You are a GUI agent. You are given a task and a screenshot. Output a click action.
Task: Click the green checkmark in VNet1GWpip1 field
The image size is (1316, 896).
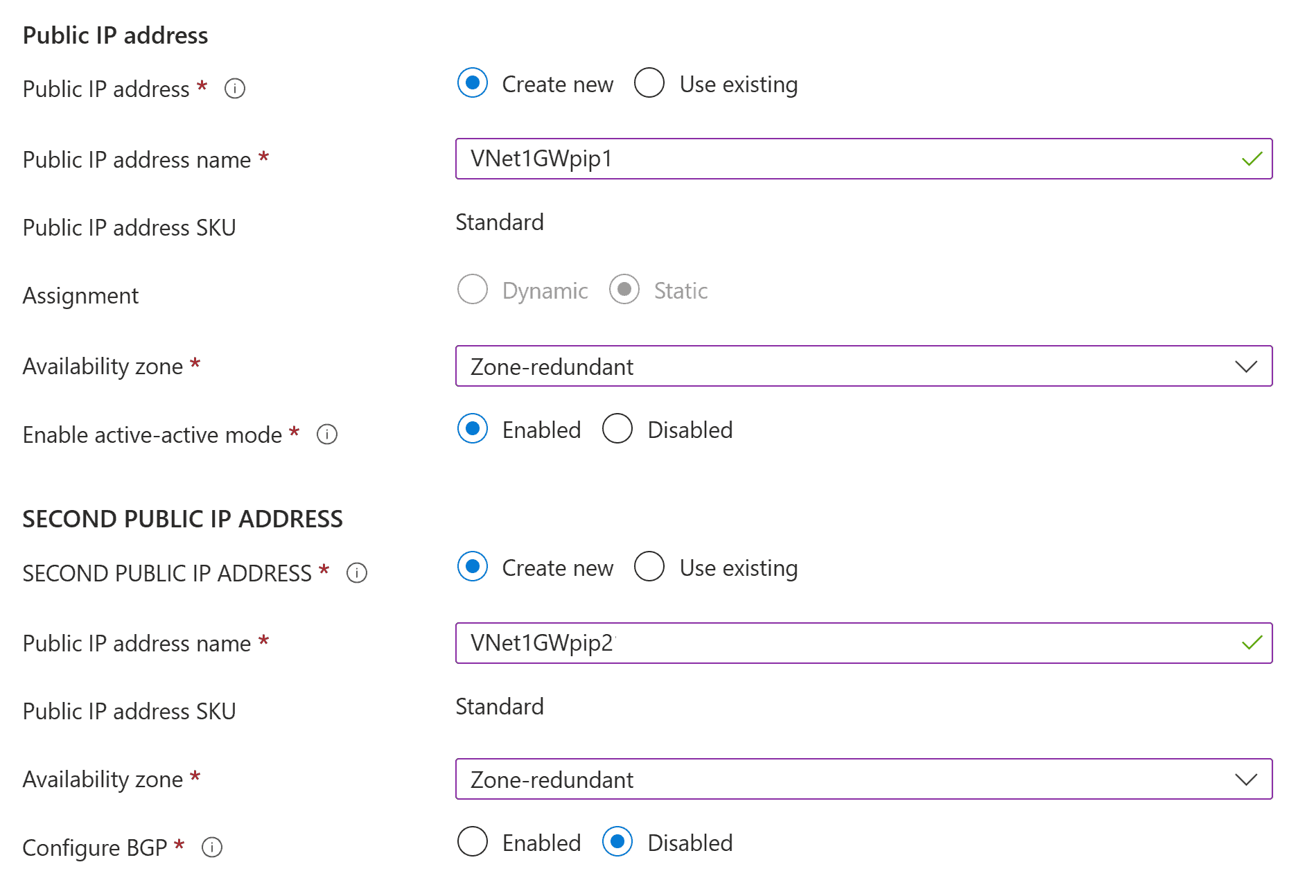pos(1251,159)
